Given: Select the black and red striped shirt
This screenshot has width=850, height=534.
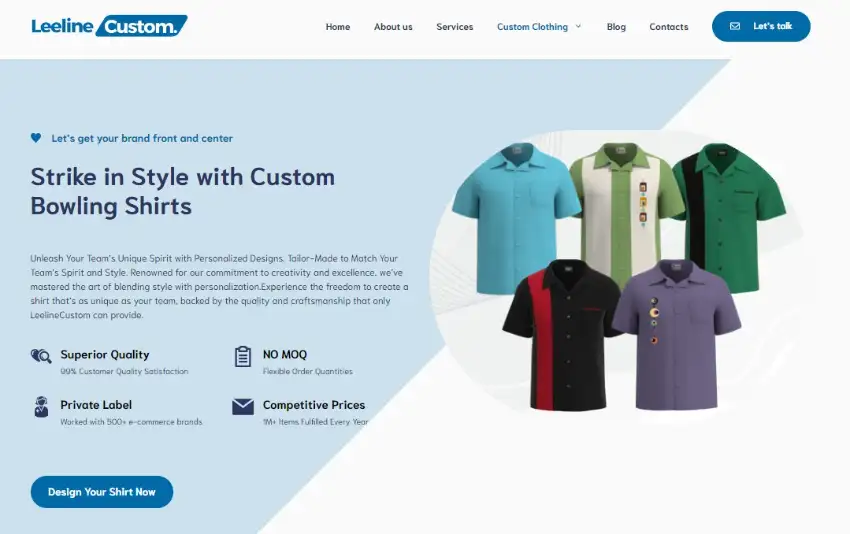Looking at the screenshot, I should [x=561, y=335].
